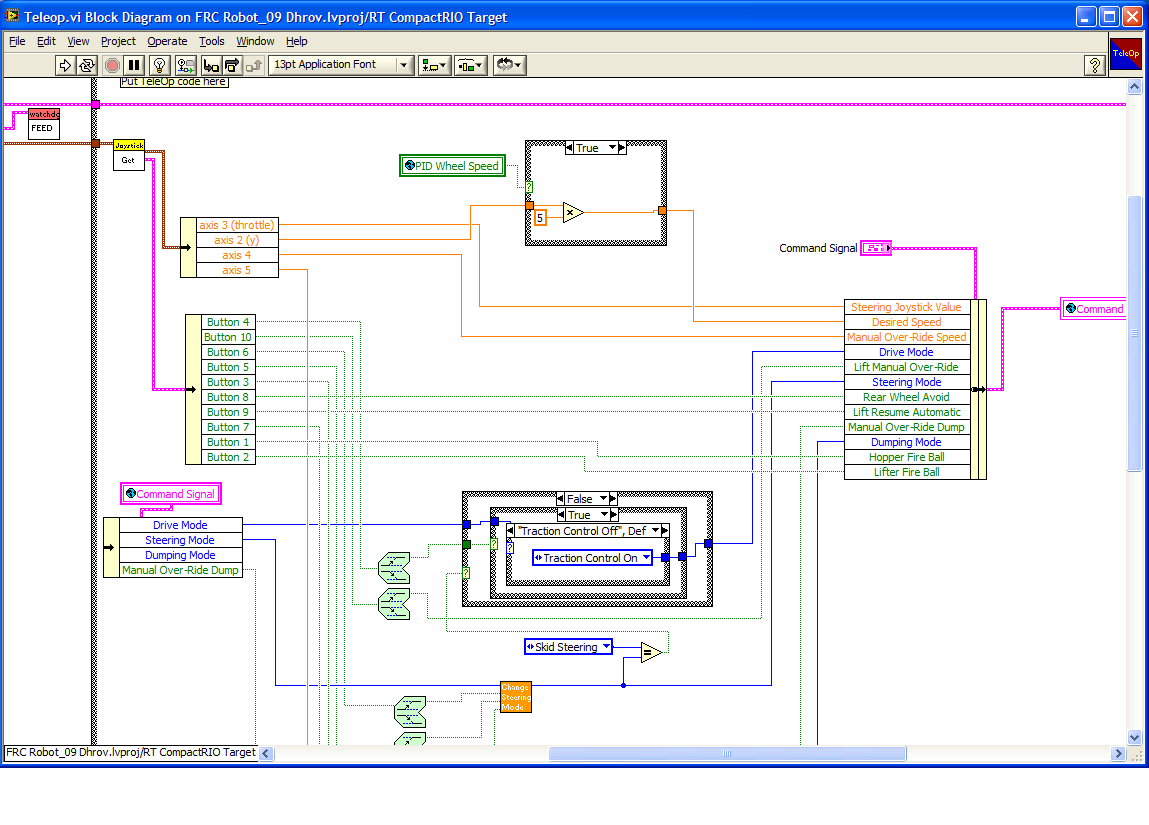Open the Project menu
Image resolution: width=1149 pixels, height=825 pixels.
(x=118, y=41)
